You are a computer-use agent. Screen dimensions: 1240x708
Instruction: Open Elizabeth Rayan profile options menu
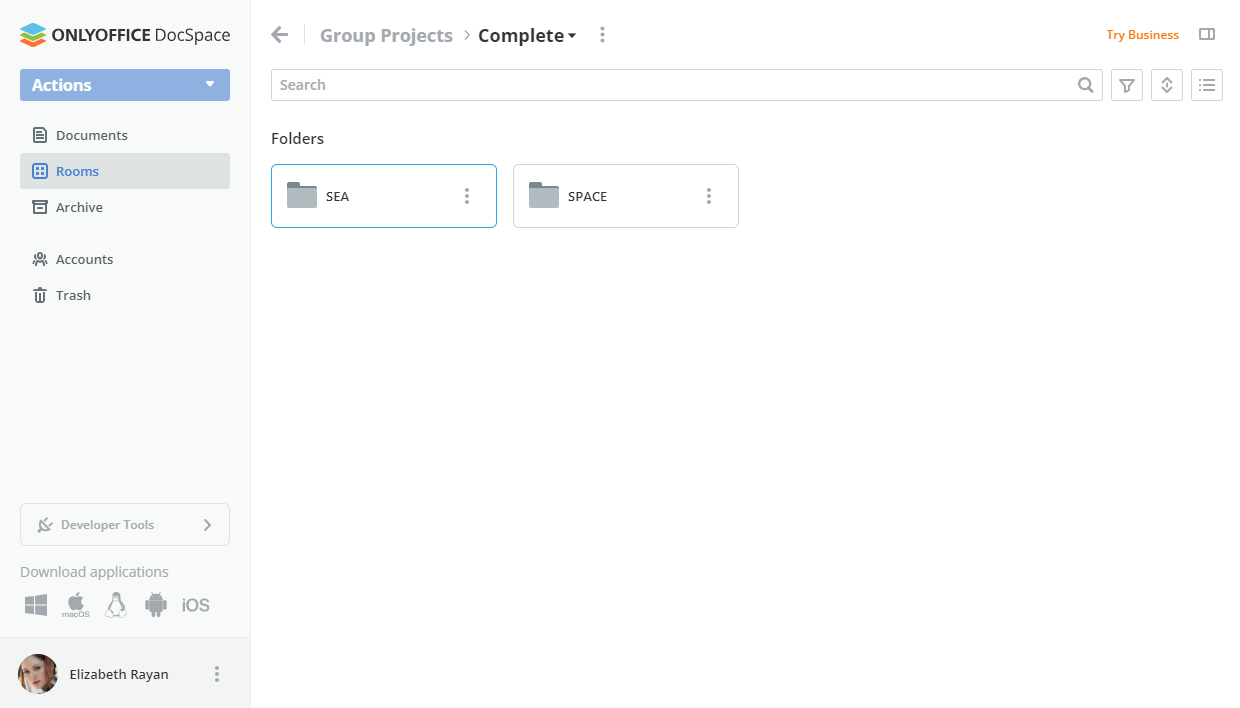[217, 674]
